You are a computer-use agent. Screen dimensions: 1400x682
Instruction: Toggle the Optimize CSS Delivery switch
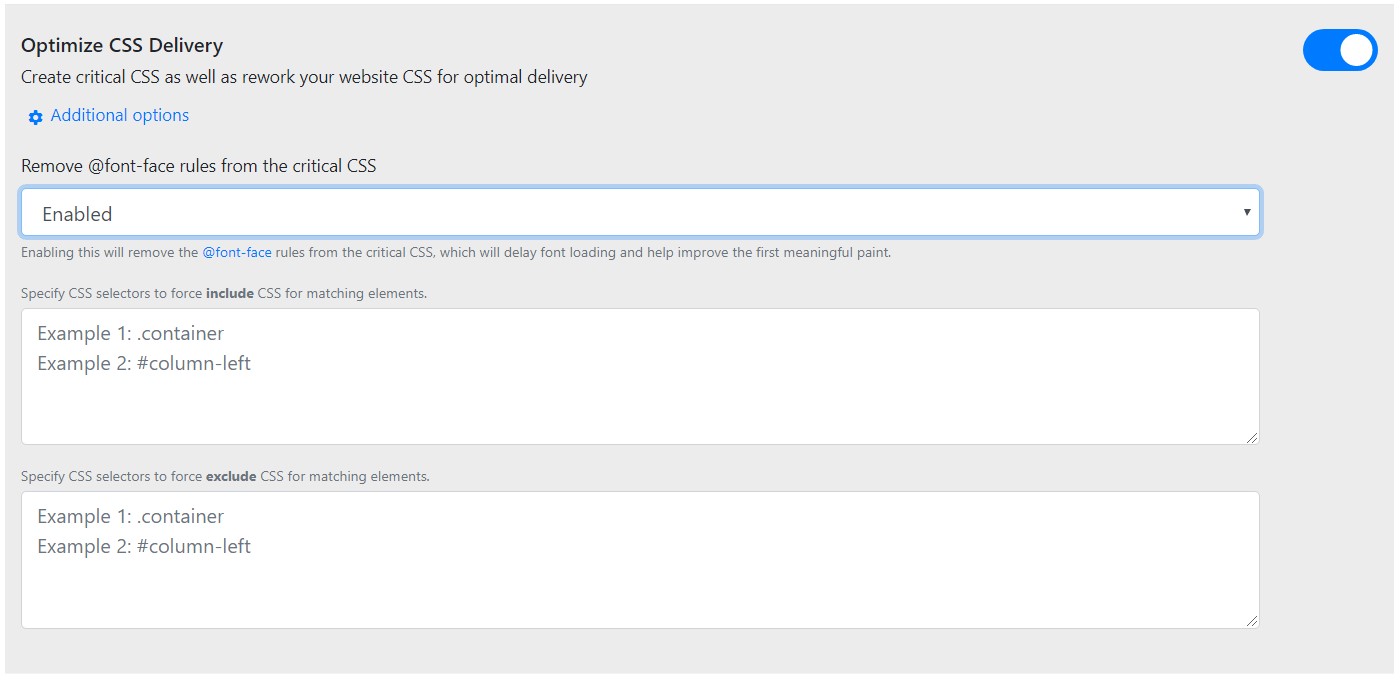(x=1339, y=50)
